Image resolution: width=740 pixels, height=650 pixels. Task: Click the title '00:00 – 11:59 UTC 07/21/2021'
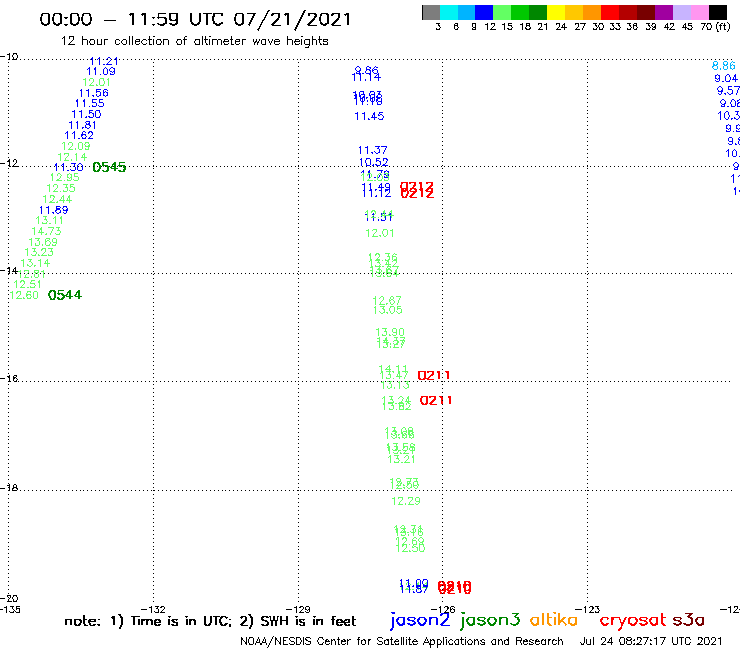(195, 20)
